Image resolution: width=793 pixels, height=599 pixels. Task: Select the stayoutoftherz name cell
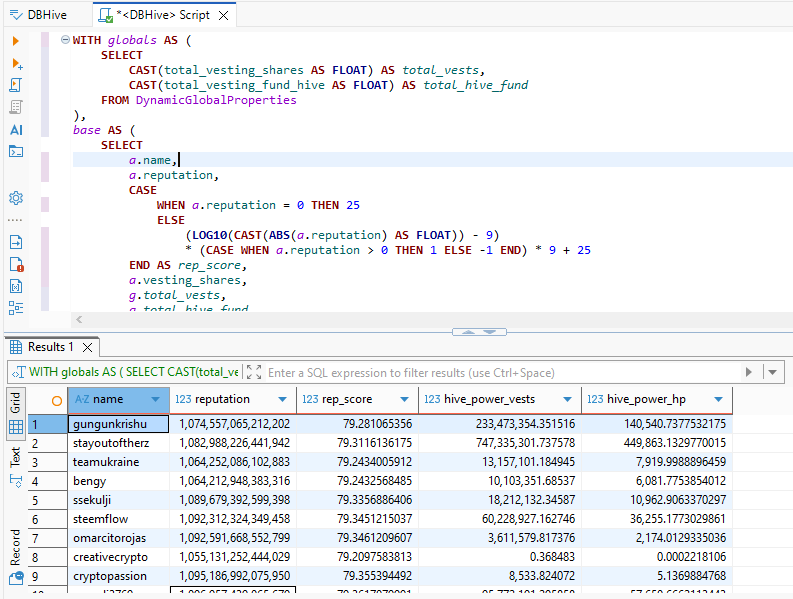coord(118,443)
